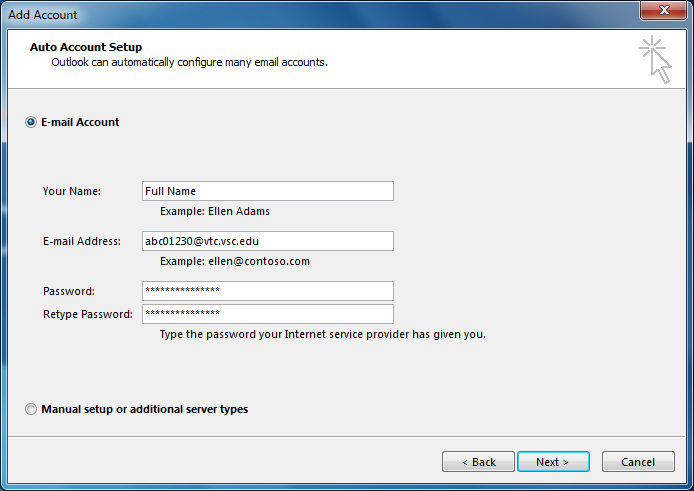Return to previous page using Back
This screenshot has width=694, height=491.
[x=478, y=462]
